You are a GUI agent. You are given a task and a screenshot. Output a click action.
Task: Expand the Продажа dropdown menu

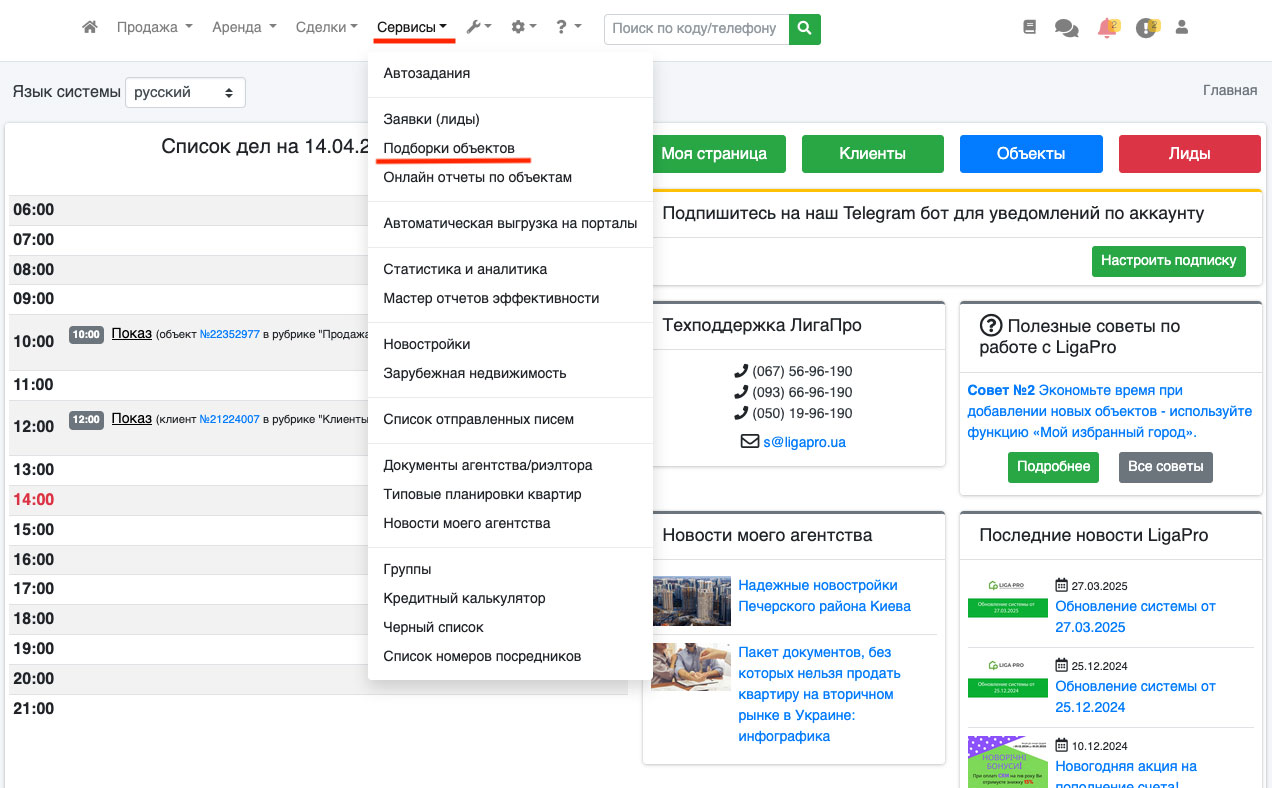[x=154, y=28]
